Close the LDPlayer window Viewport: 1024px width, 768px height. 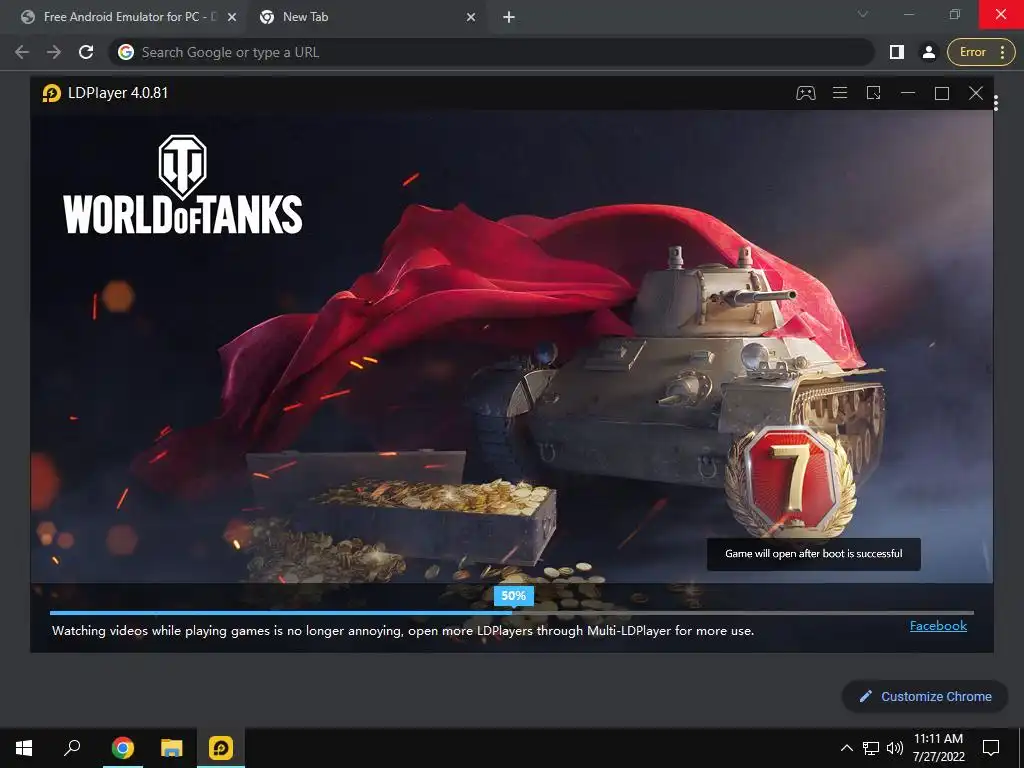coord(976,93)
